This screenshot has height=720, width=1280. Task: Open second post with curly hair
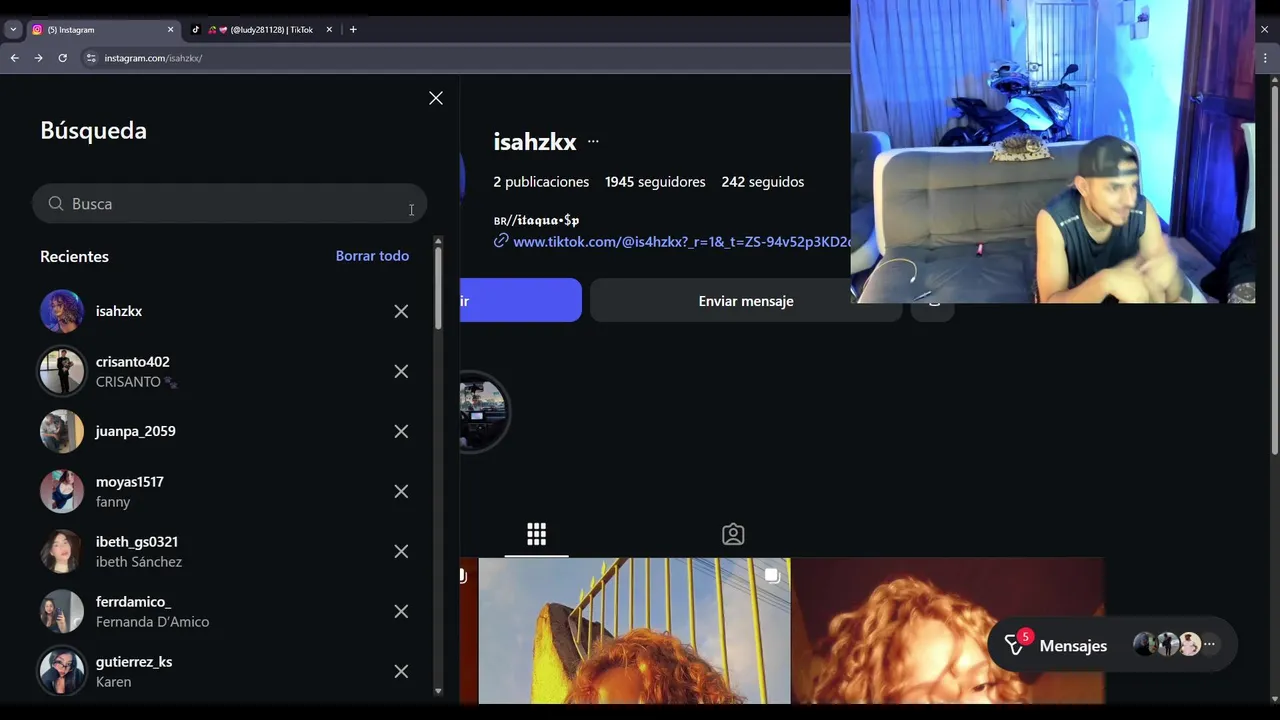948,631
